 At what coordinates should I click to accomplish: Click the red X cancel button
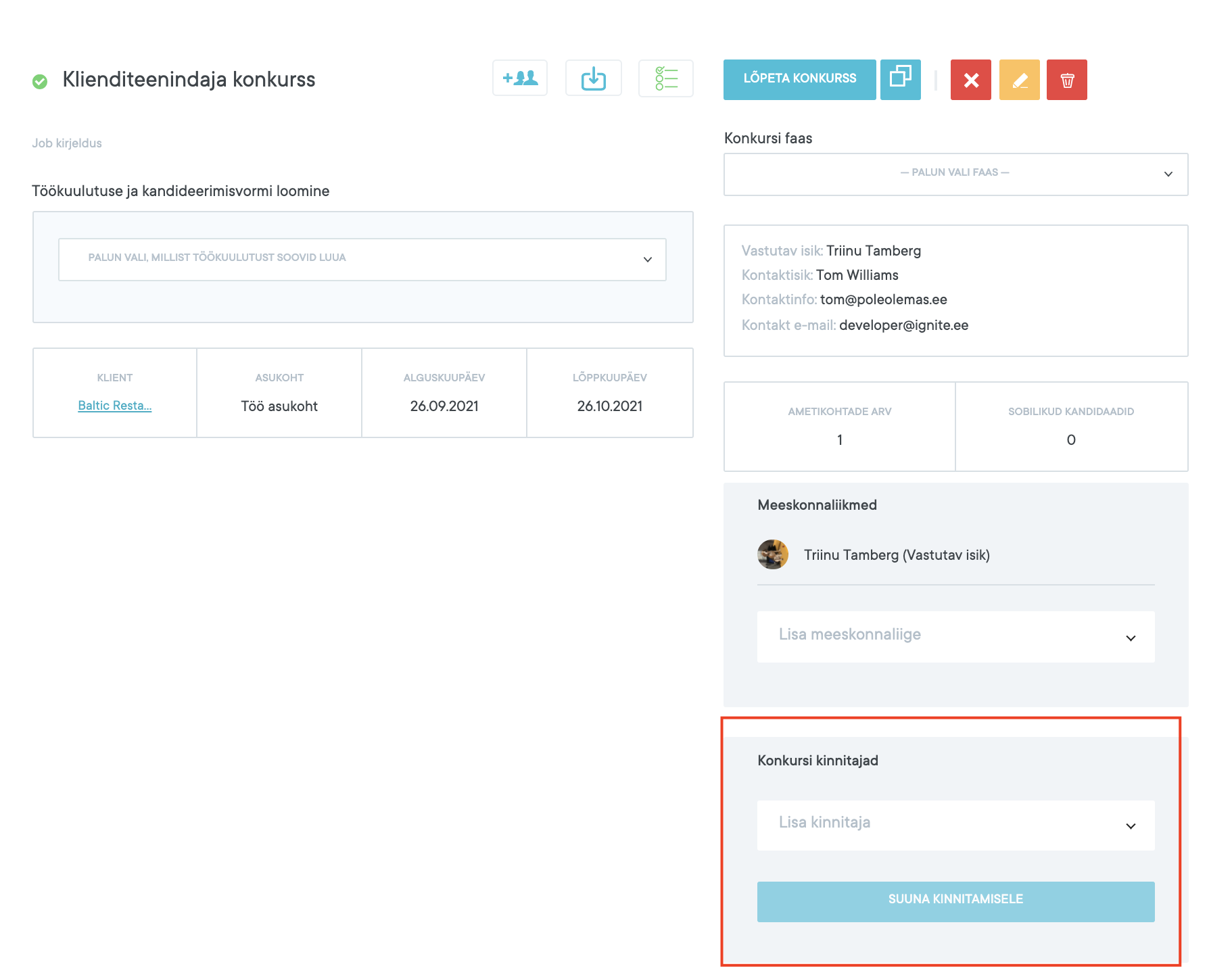(x=970, y=80)
